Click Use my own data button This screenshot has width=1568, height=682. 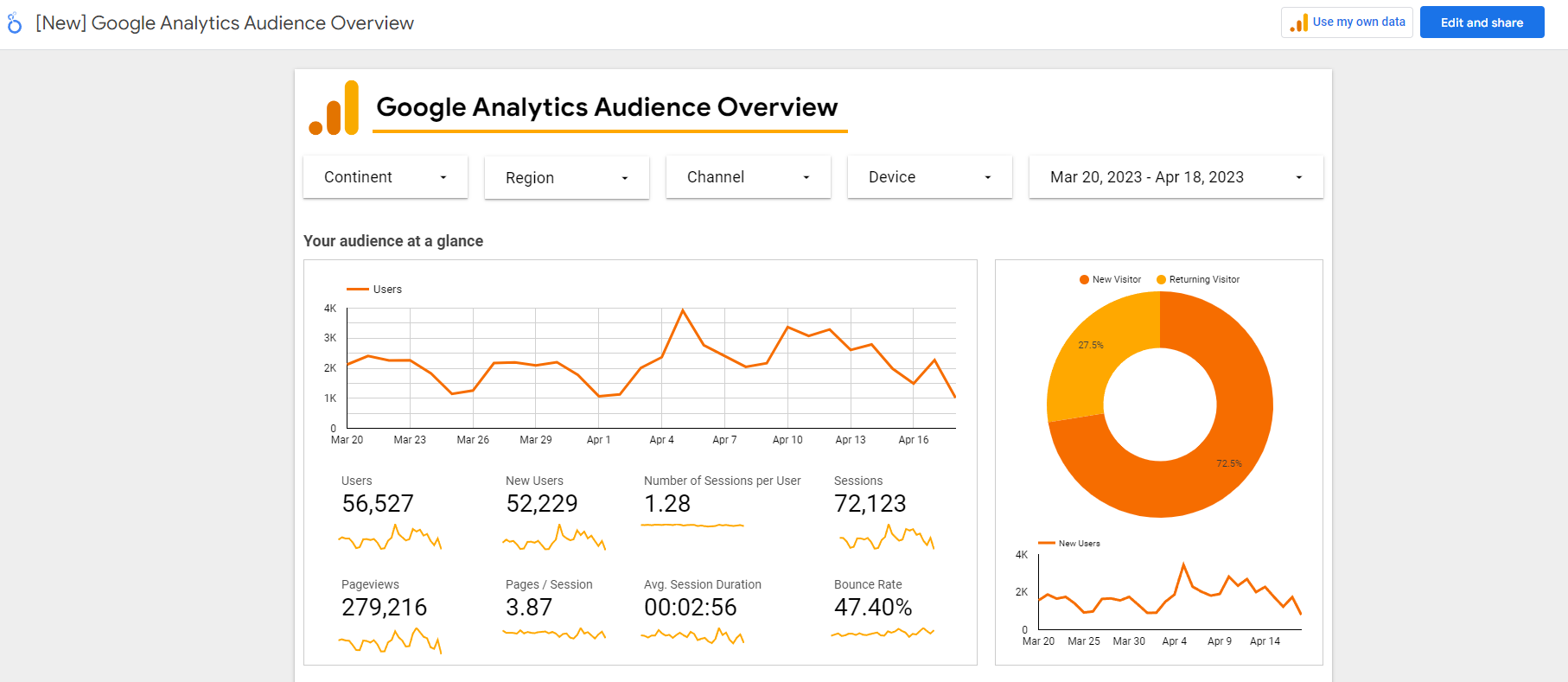coord(1347,22)
